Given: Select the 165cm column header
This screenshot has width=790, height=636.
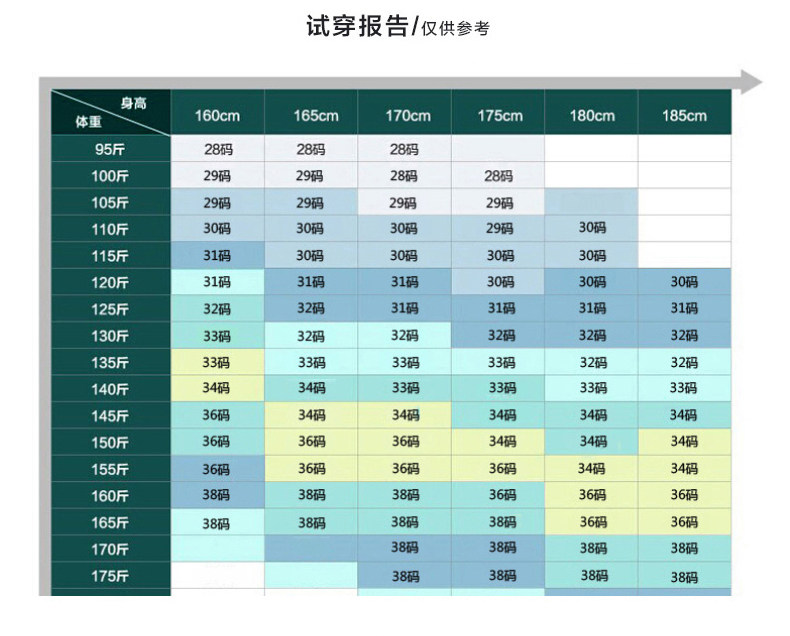Looking at the screenshot, I should click(311, 112).
